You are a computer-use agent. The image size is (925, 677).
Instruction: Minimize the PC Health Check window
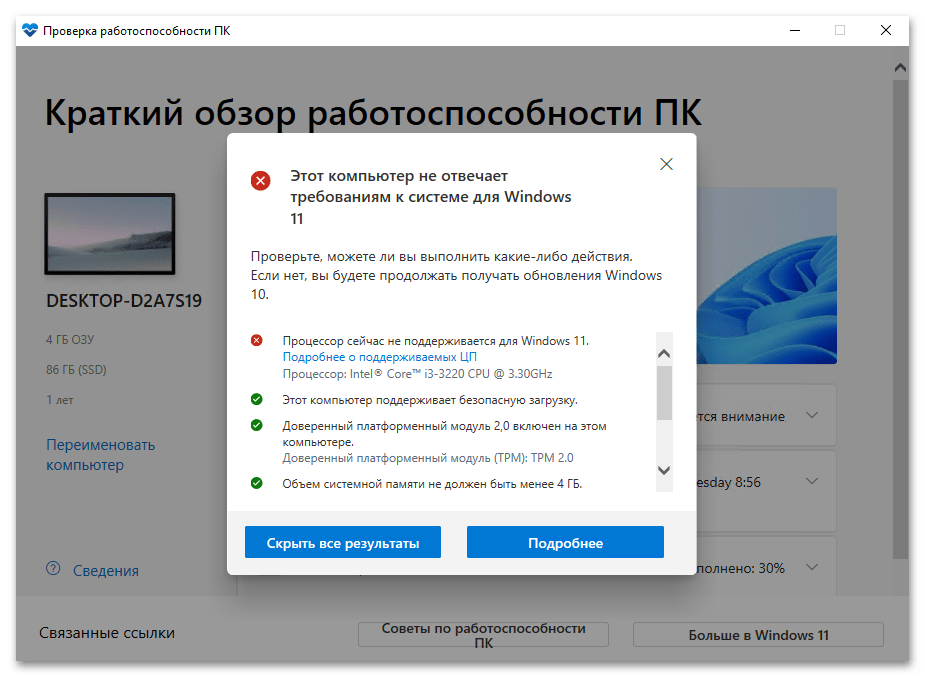pyautogui.click(x=795, y=30)
